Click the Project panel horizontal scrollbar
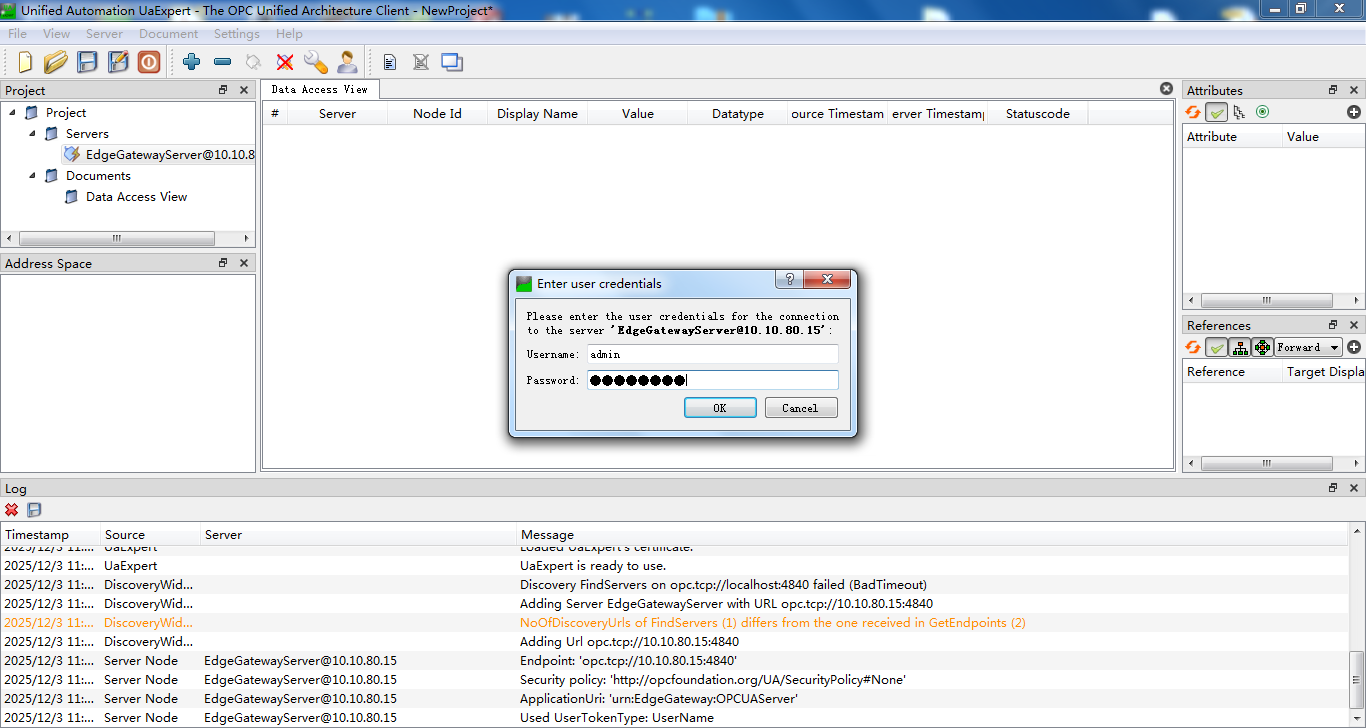This screenshot has width=1366, height=728. 117,239
